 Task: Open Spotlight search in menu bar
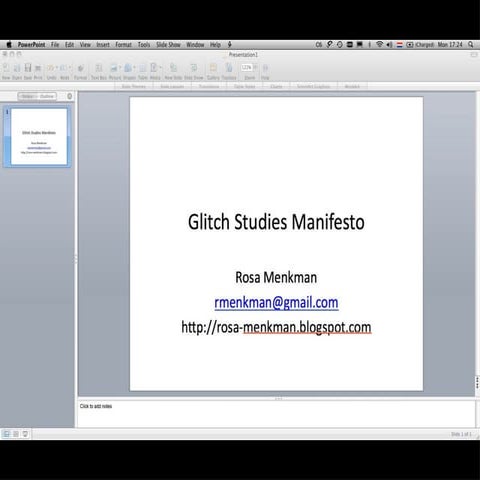[x=470, y=44]
